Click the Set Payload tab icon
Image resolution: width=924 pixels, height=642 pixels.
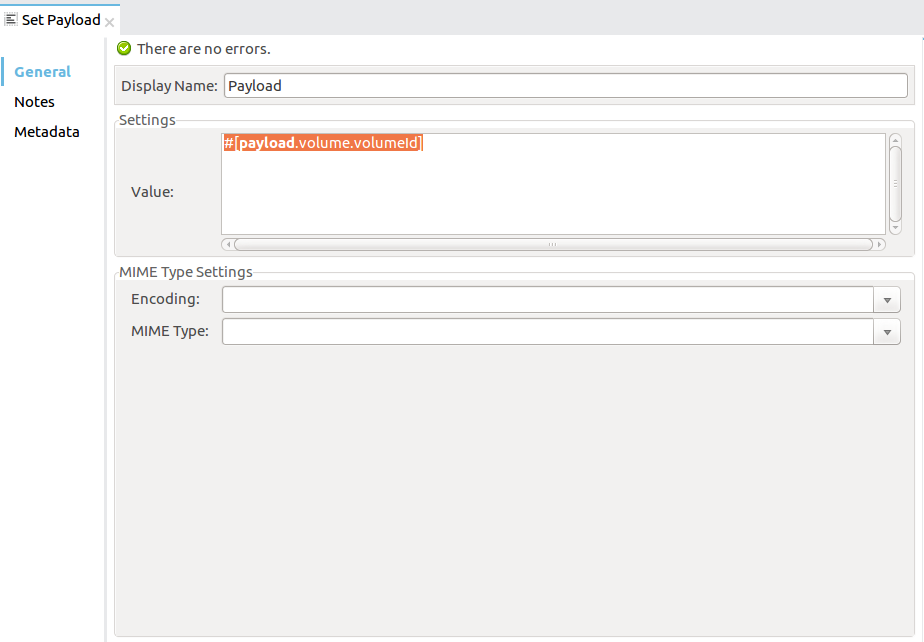11,19
